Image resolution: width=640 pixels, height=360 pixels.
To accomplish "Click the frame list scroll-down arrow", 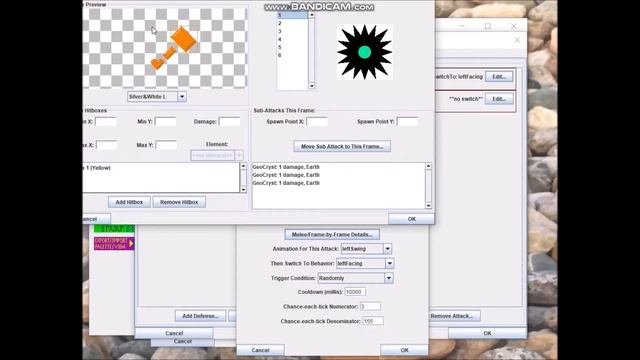I will 311,86.
